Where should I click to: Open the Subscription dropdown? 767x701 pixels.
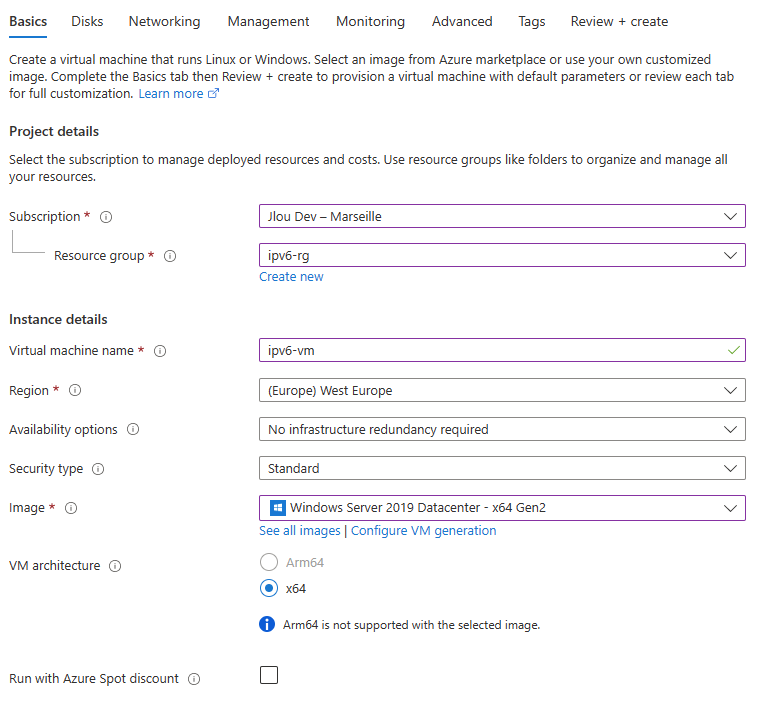502,216
